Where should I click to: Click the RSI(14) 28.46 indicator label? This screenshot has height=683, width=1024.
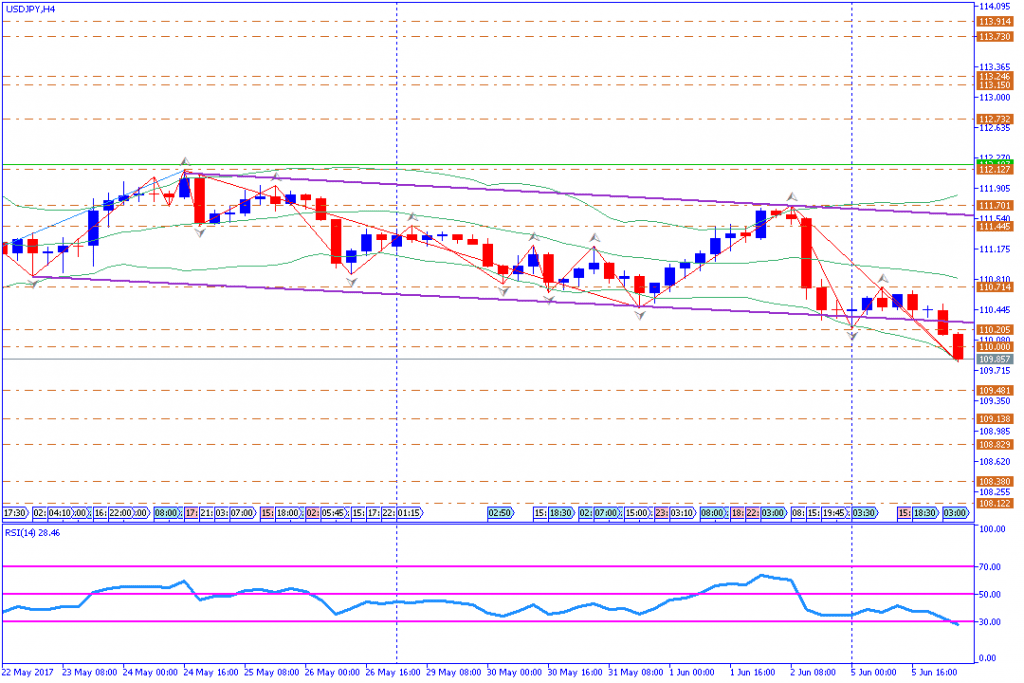(33, 533)
